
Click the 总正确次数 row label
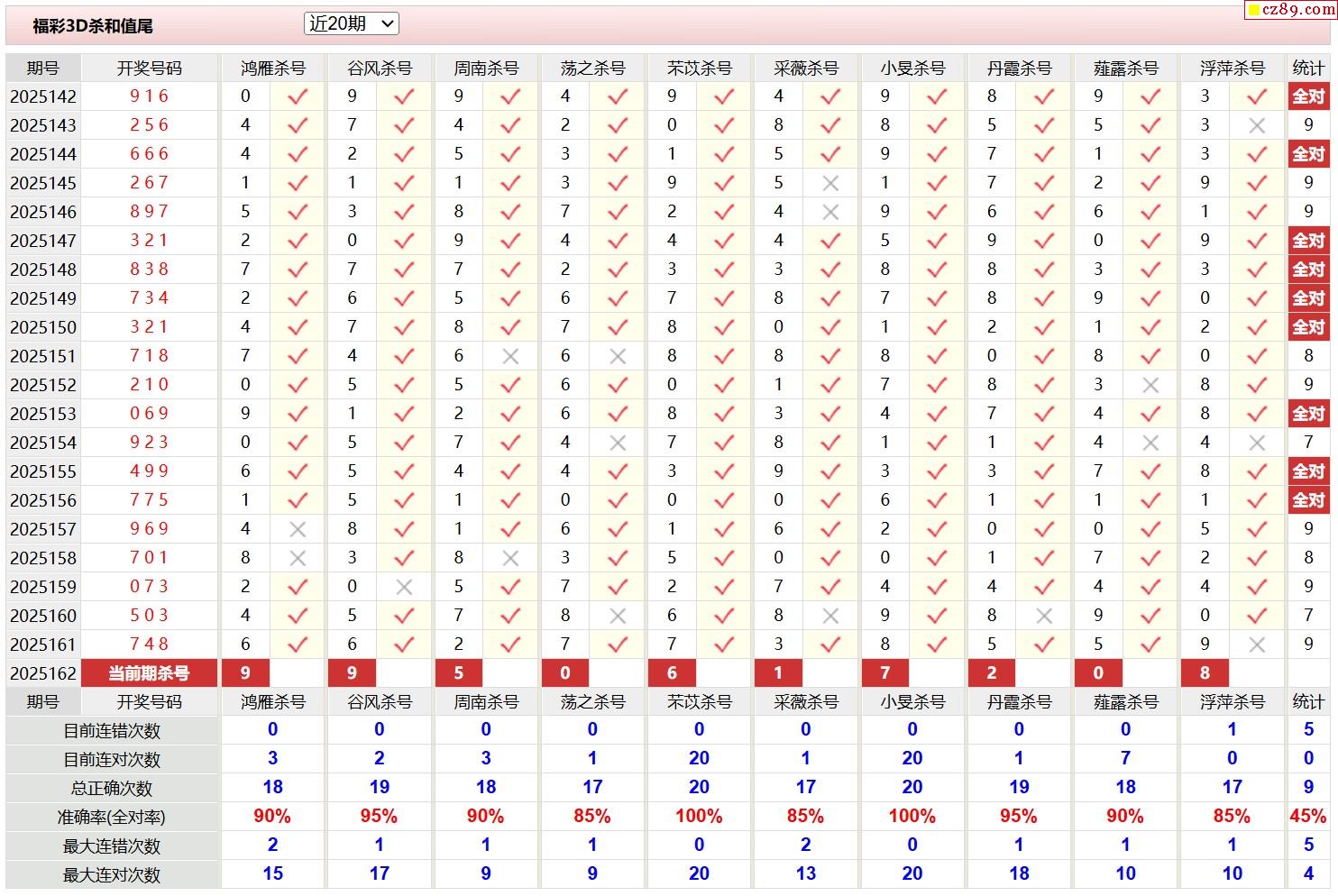112,789
